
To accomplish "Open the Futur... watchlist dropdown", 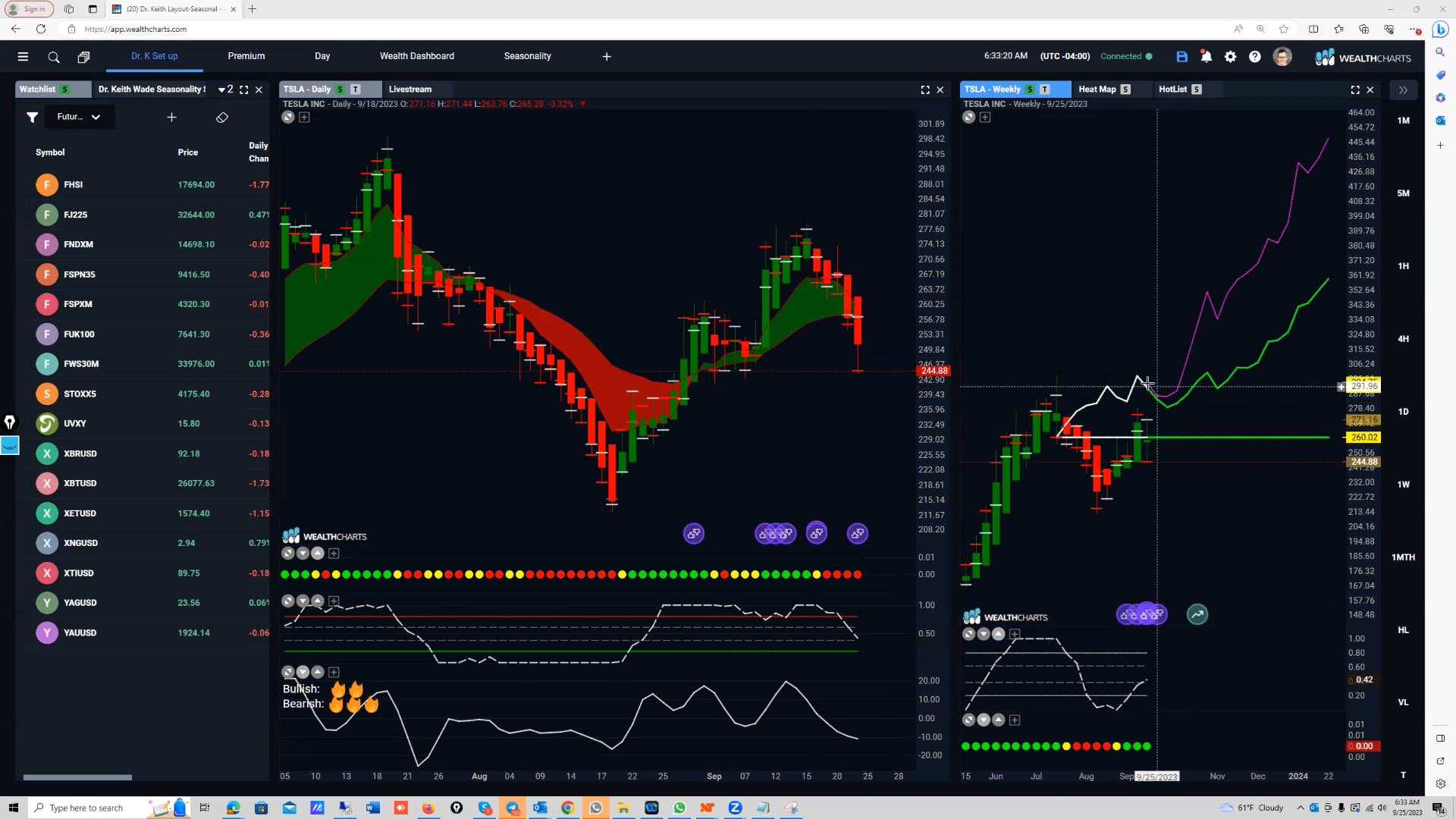I will click(79, 117).
